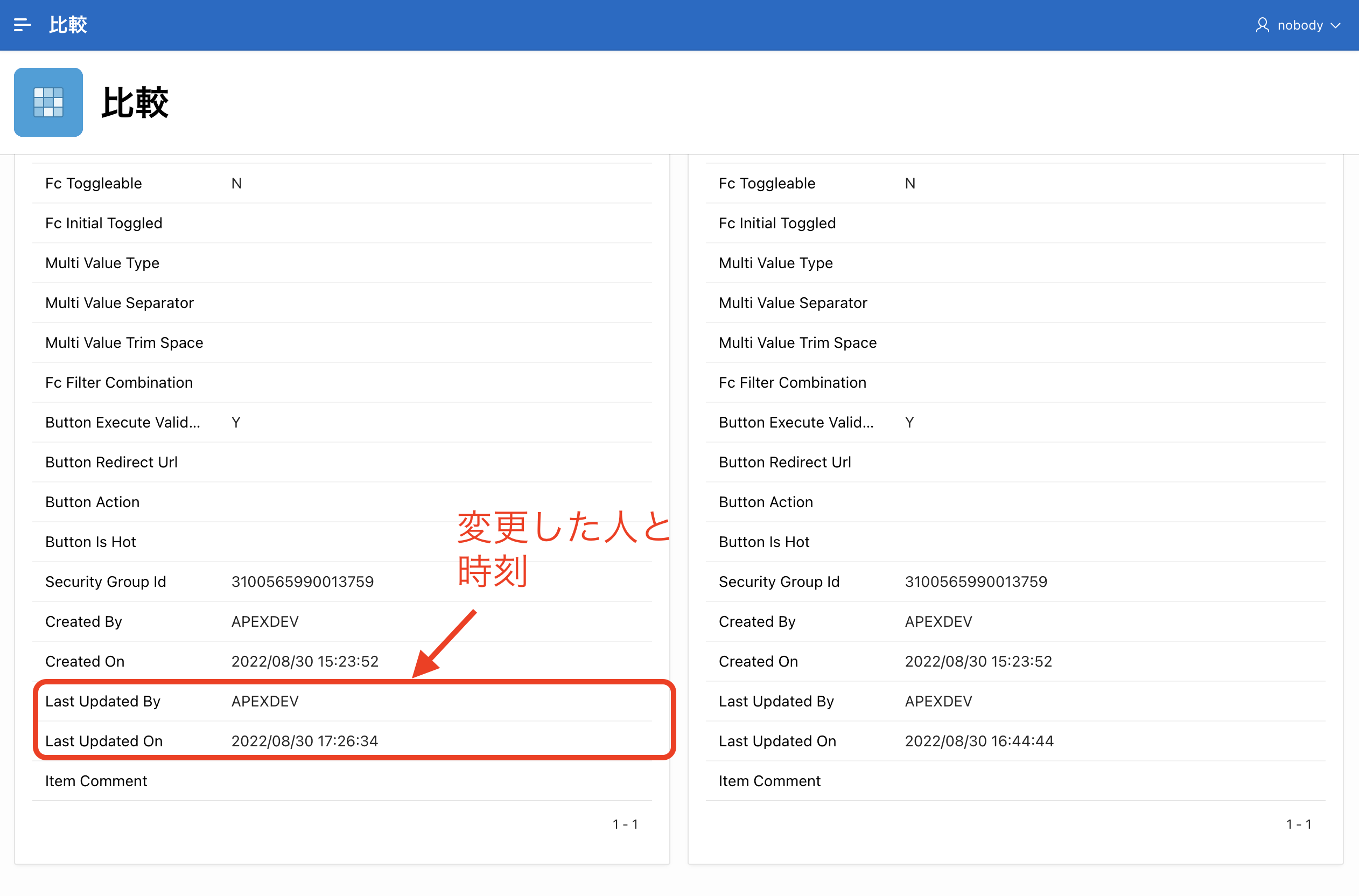The height and width of the screenshot is (896, 1359).
Task: Expand the nobody user dropdown chevron
Action: [1336, 25]
